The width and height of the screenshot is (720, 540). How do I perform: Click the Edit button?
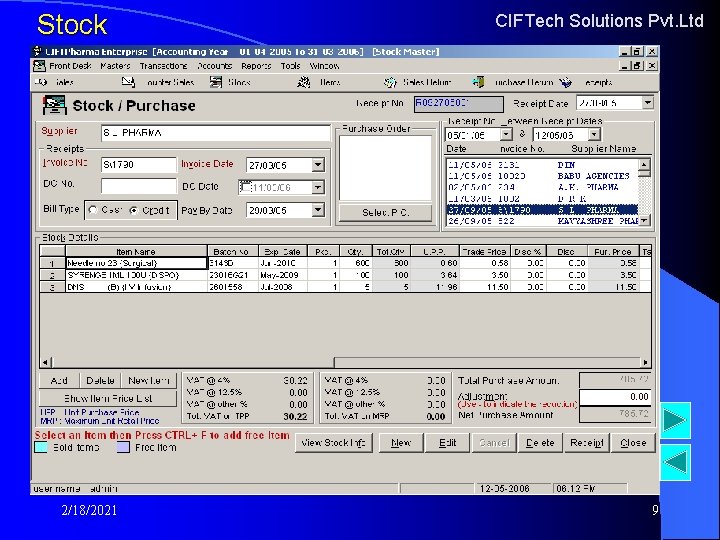[x=447, y=443]
